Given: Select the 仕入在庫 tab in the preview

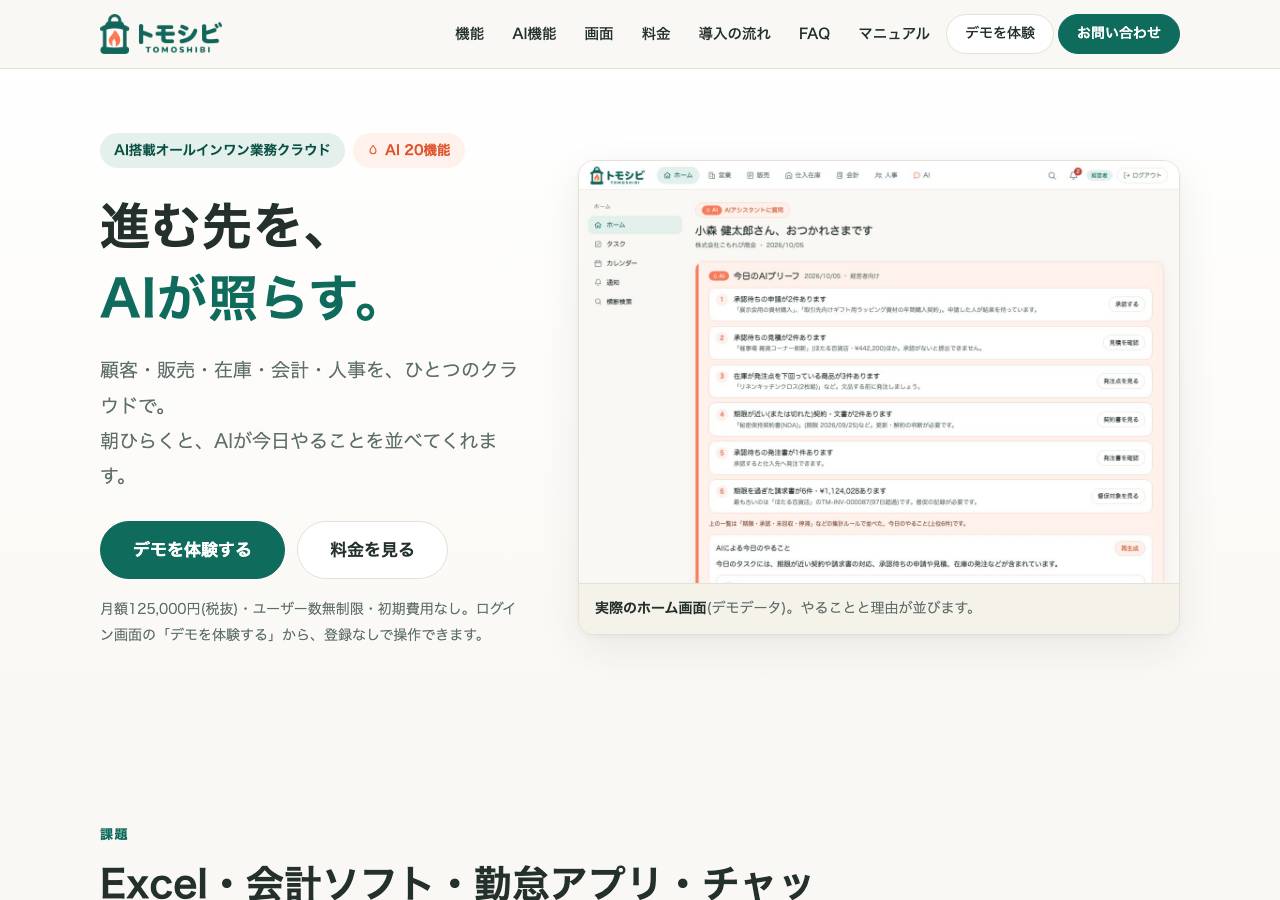Looking at the screenshot, I should click(x=803, y=175).
